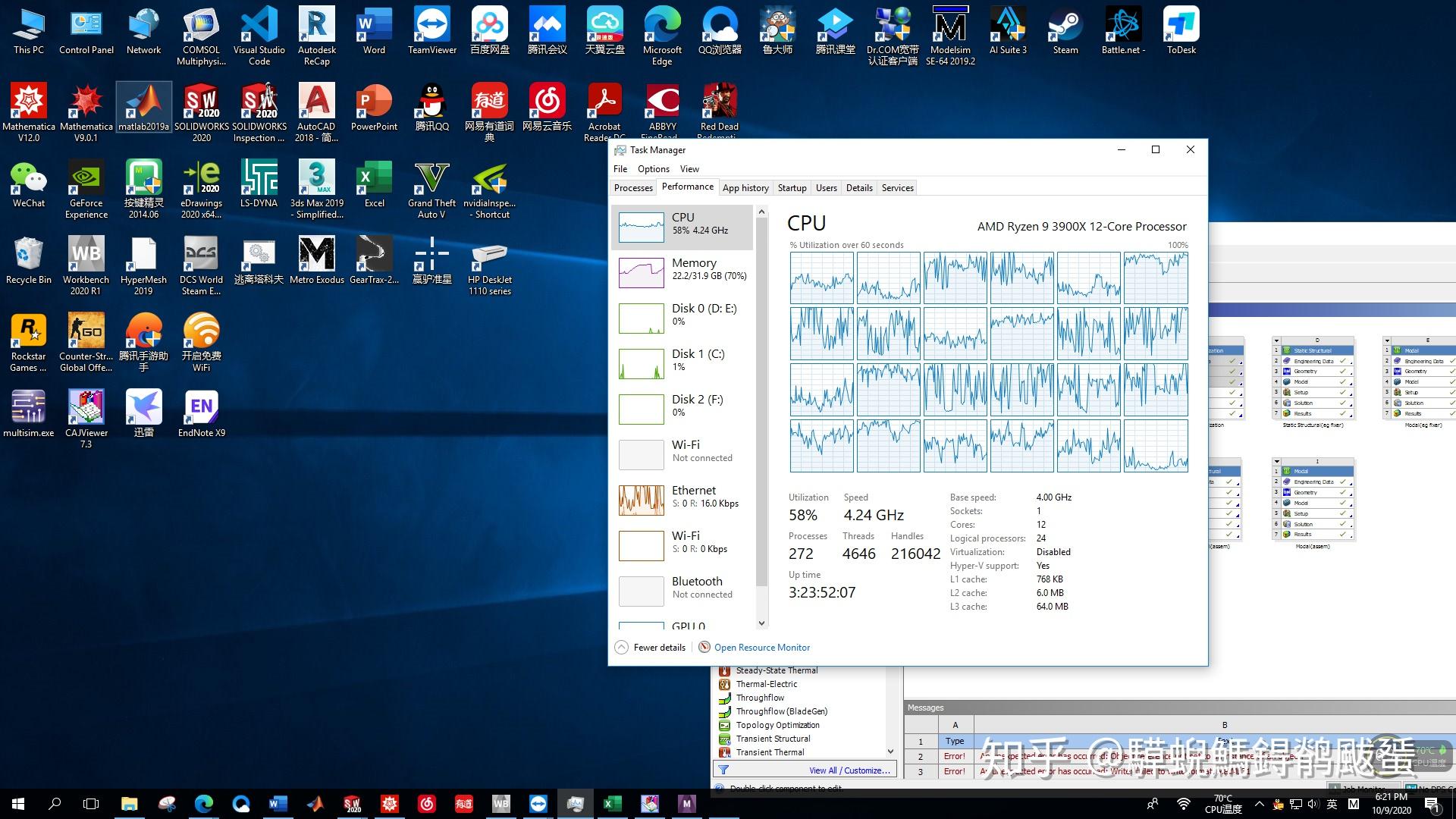Click Excel icon on taskbar

click(x=612, y=804)
